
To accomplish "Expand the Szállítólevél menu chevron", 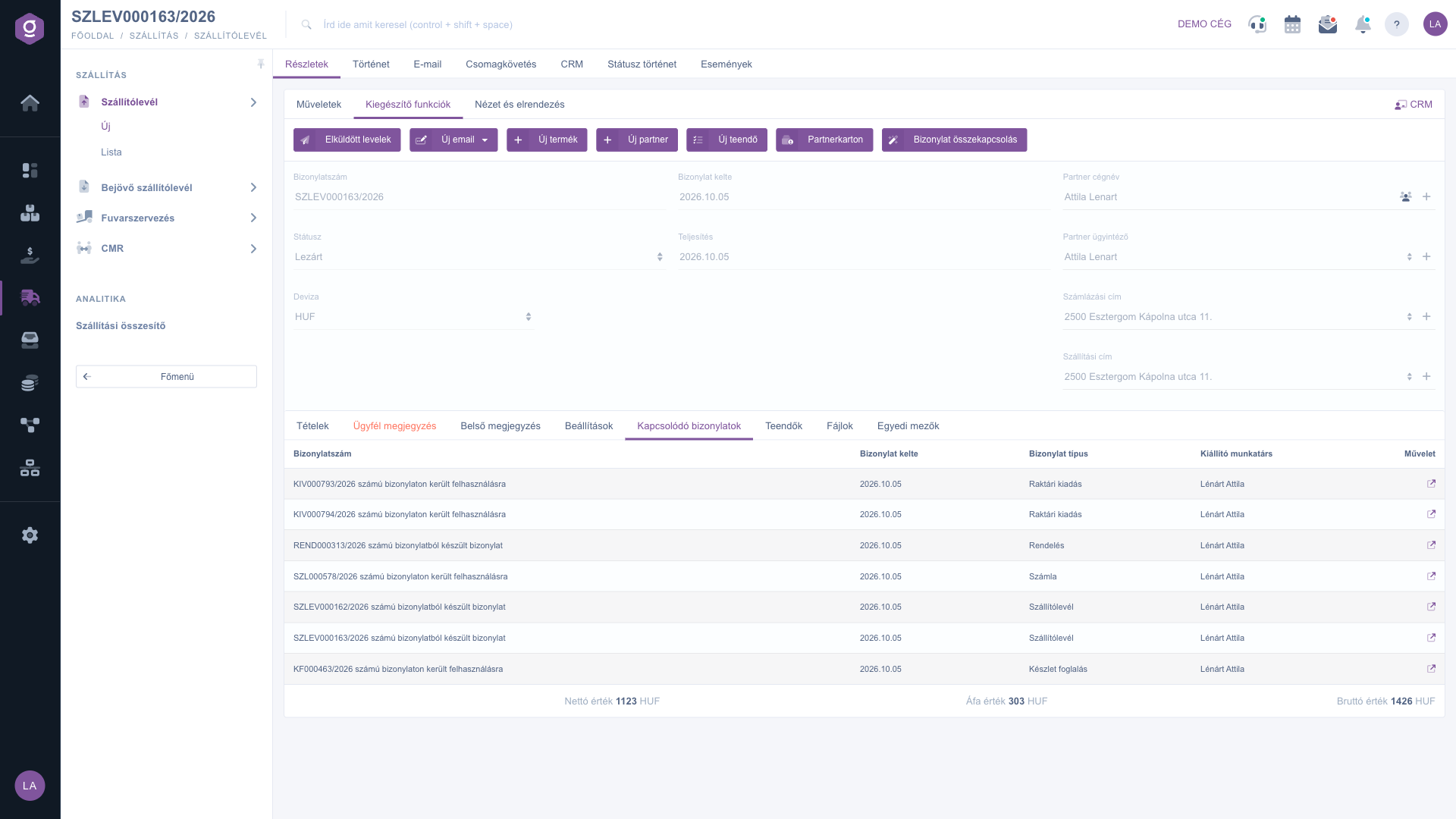I will pos(253,102).
